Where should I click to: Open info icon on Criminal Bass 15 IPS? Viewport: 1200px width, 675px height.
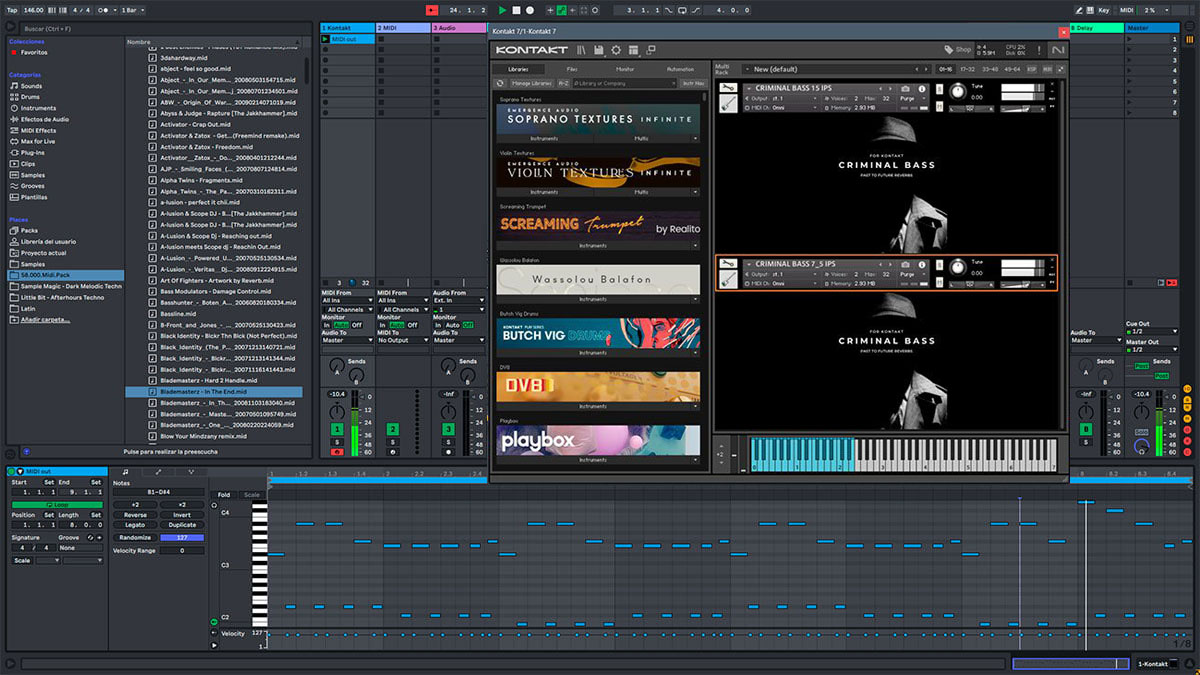(x=923, y=90)
